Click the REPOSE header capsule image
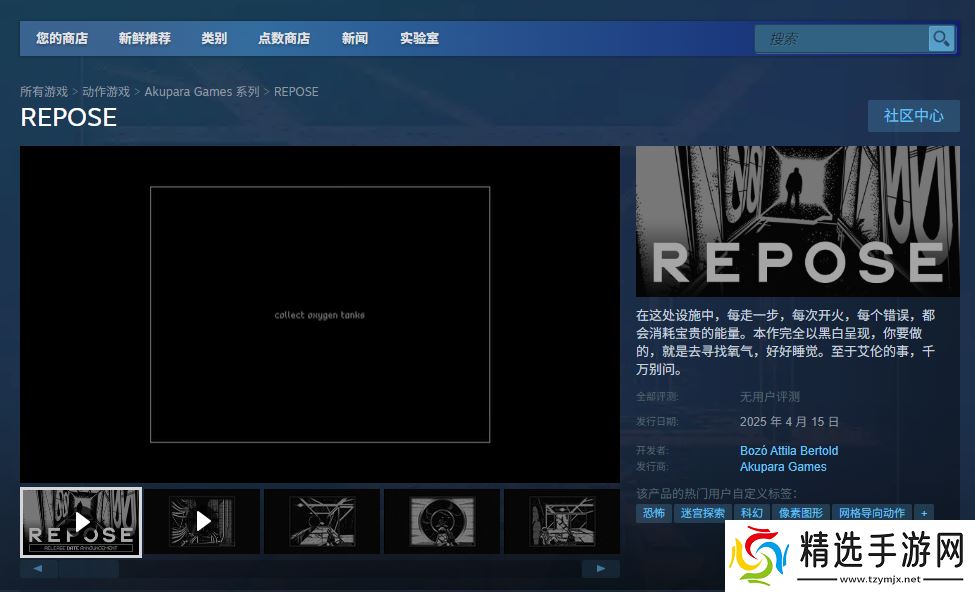The image size is (975, 592). (797, 221)
